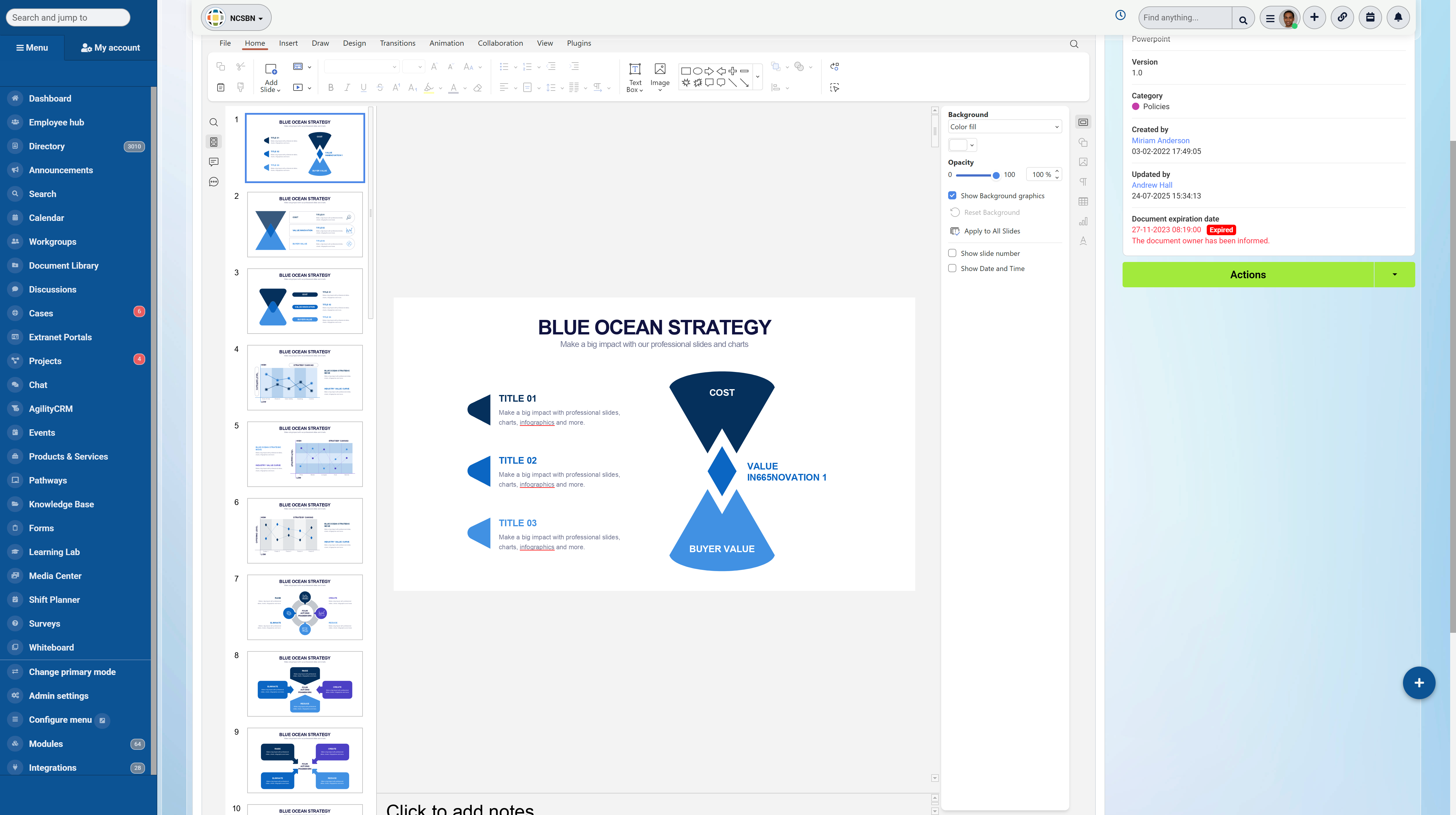Open the Color fill background dropdown
The height and width of the screenshot is (815, 1456).
1004,127
